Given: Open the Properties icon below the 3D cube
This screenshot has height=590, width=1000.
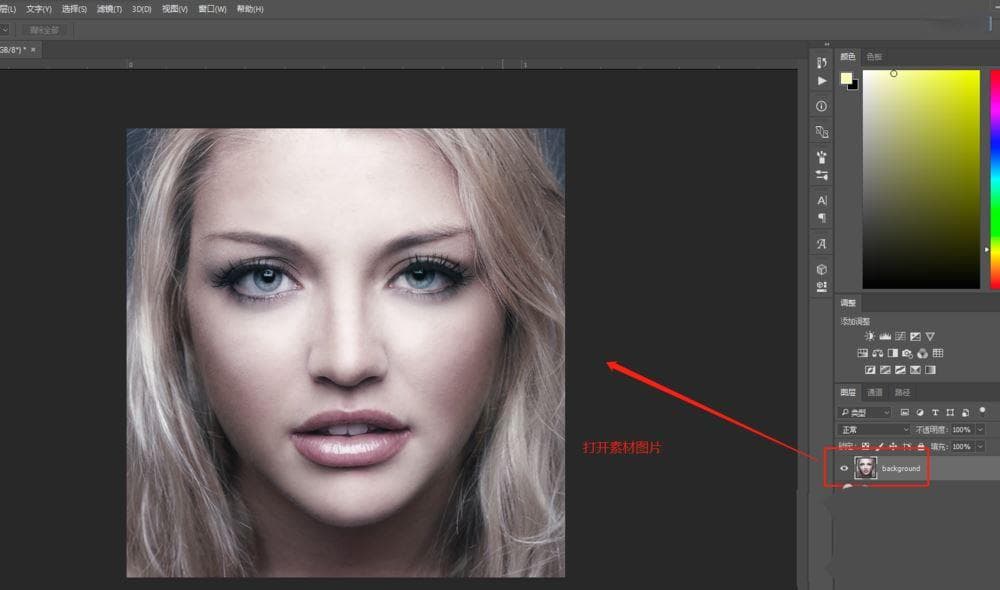Looking at the screenshot, I should (821, 286).
